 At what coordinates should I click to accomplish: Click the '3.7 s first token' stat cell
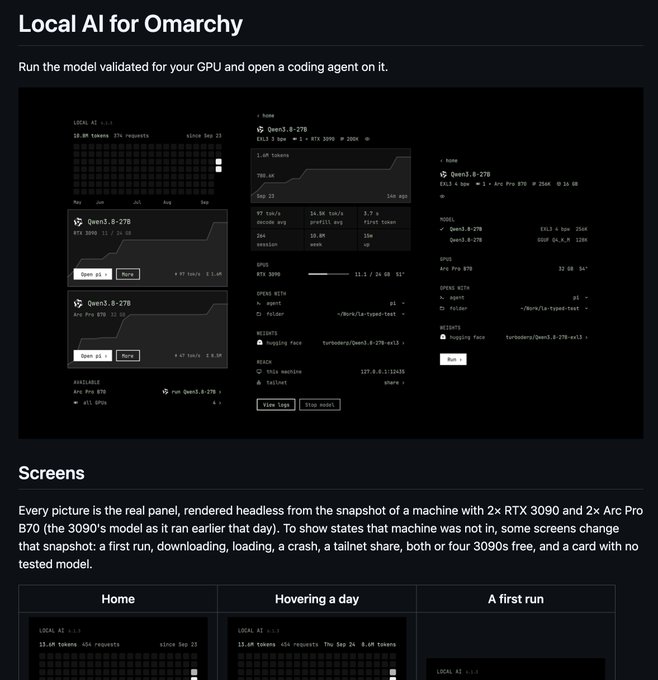coord(384,218)
